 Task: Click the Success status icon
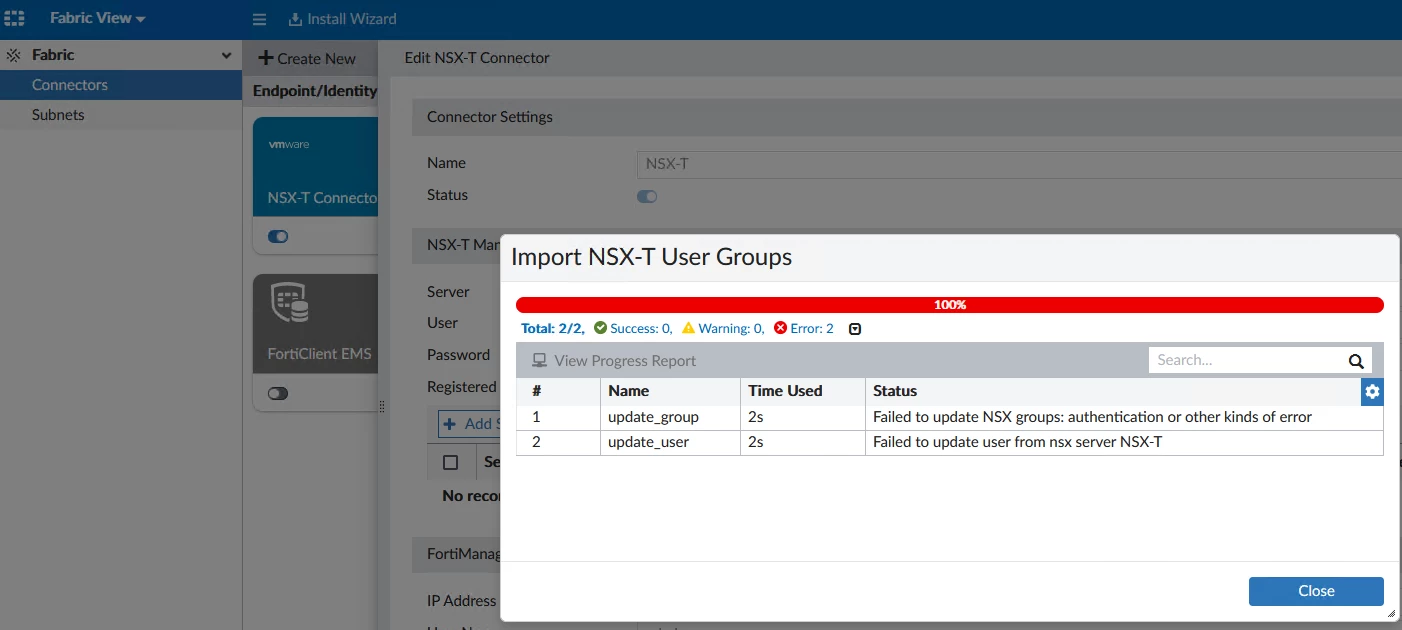click(600, 328)
